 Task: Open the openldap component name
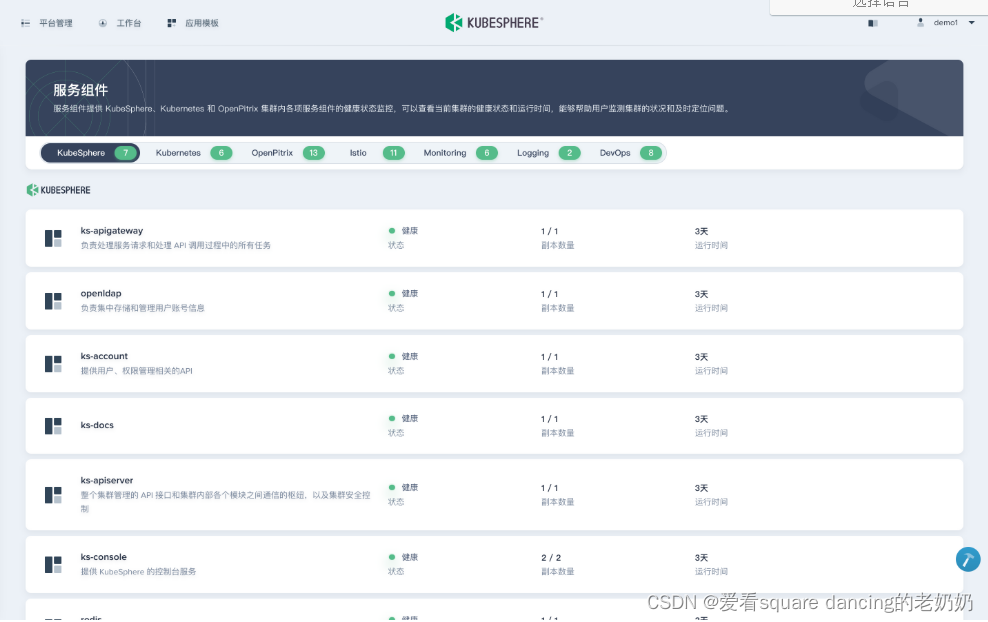pyautogui.click(x=101, y=293)
